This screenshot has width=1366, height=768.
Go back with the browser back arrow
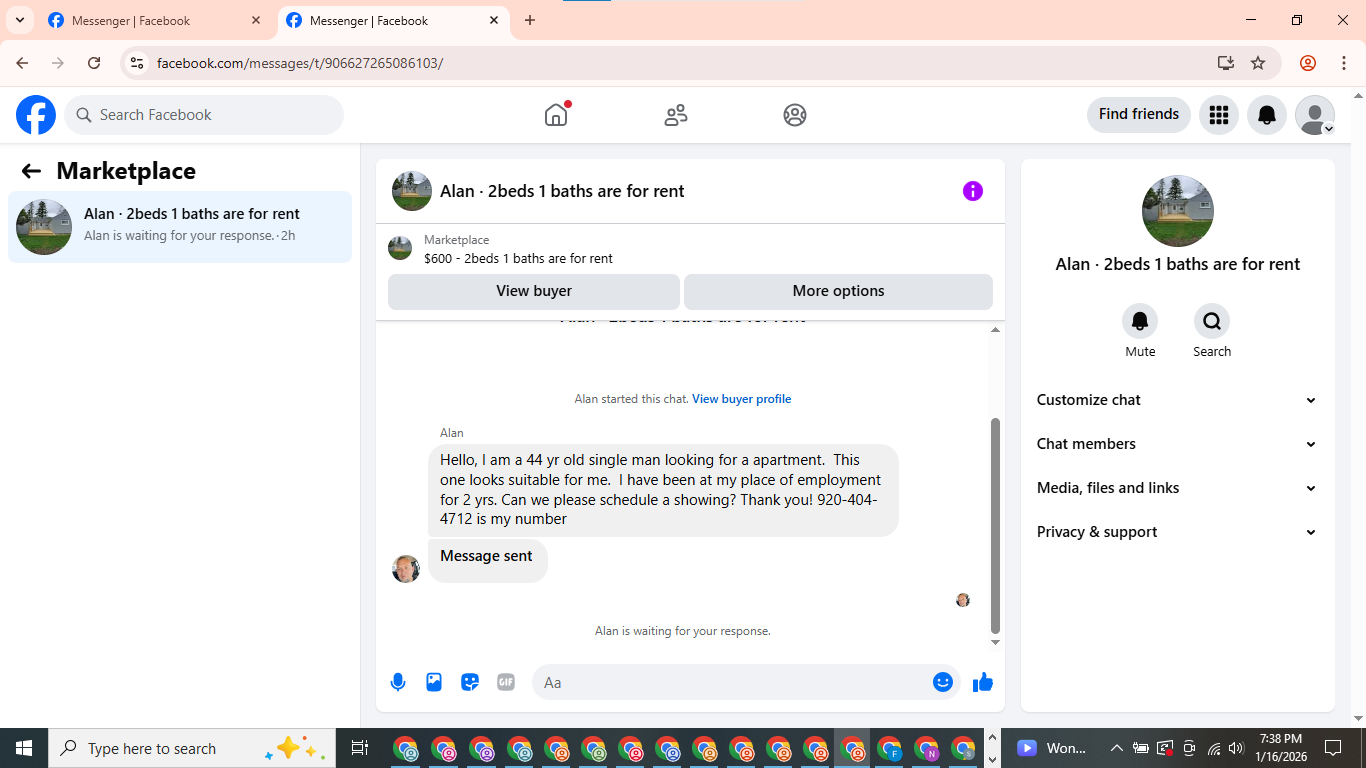coord(22,63)
